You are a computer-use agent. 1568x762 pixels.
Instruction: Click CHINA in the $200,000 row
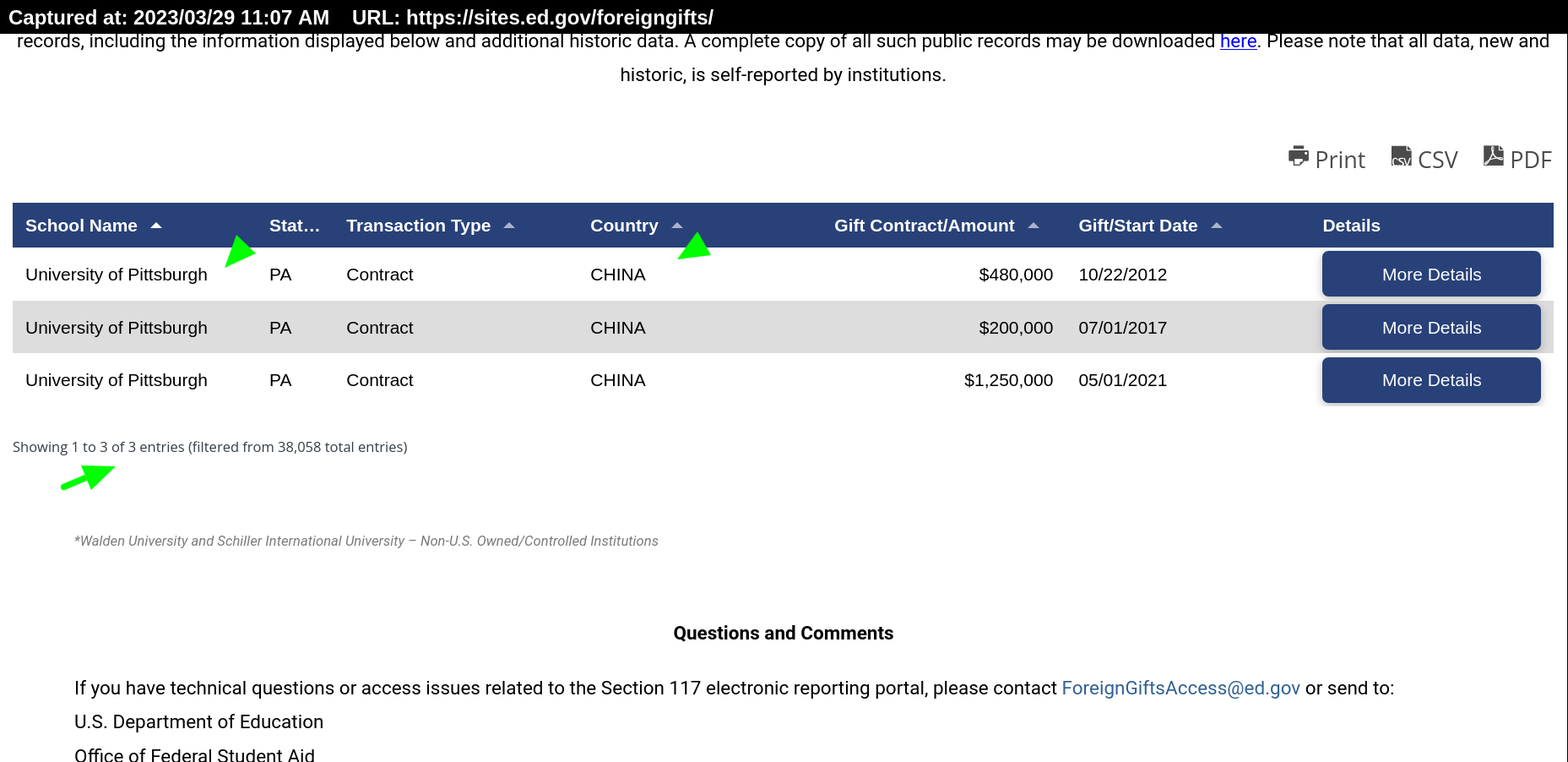point(618,328)
